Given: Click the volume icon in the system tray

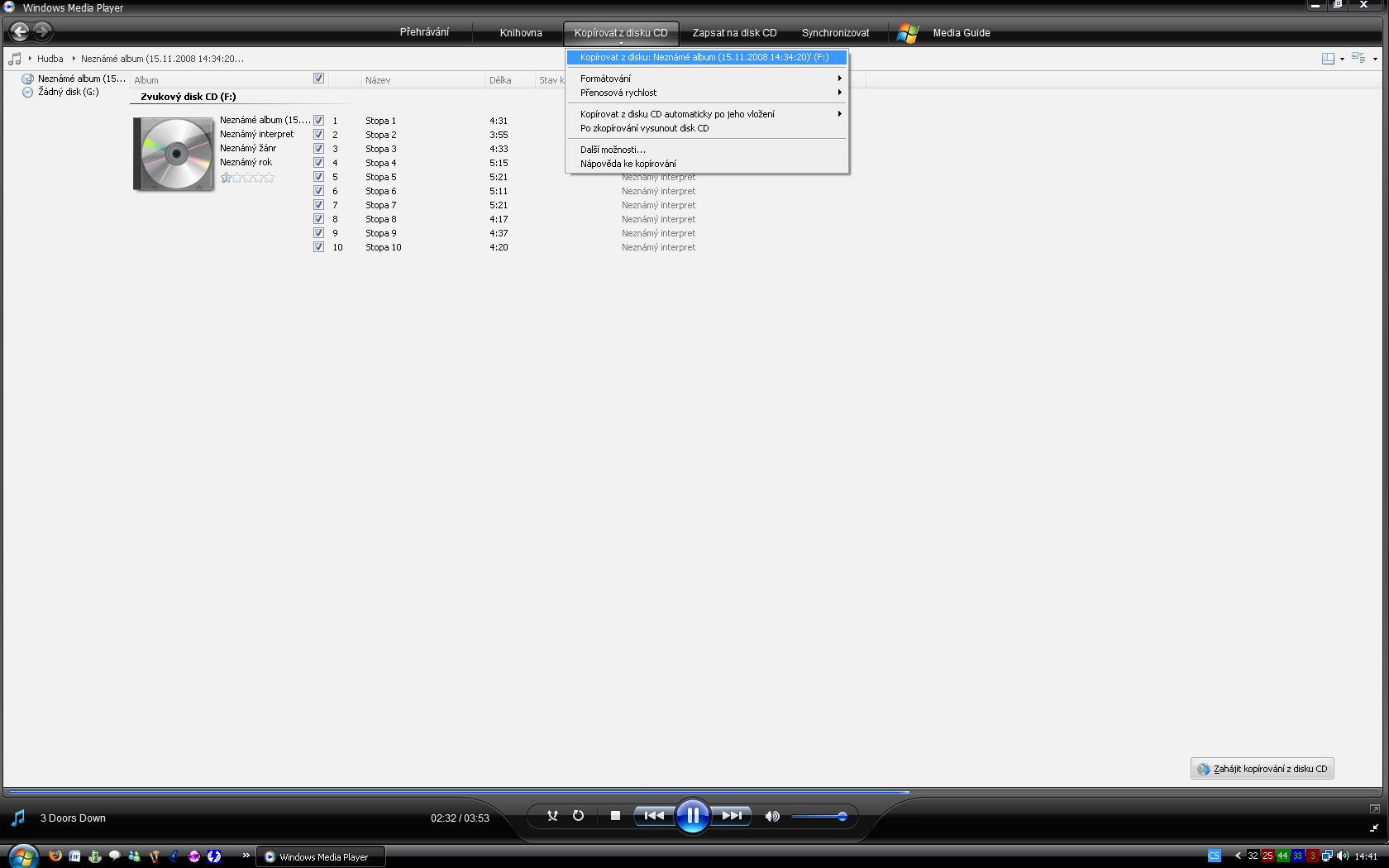Looking at the screenshot, I should [1342, 856].
